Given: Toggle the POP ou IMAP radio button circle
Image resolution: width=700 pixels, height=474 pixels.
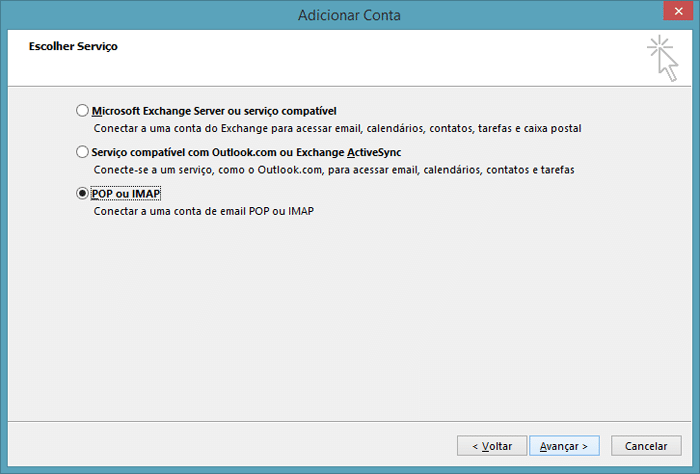Looking at the screenshot, I should (x=82, y=193).
